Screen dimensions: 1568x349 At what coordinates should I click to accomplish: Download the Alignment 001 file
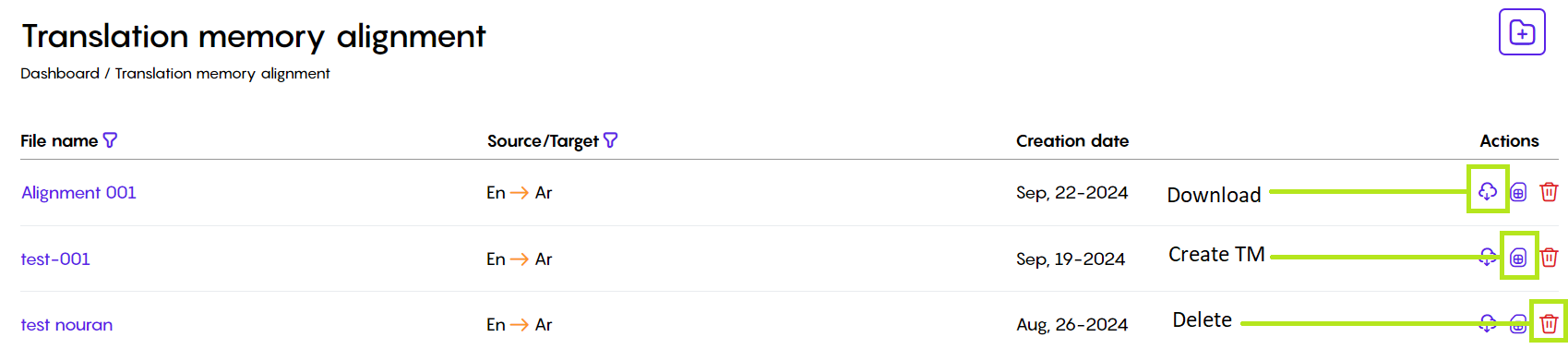click(1487, 191)
